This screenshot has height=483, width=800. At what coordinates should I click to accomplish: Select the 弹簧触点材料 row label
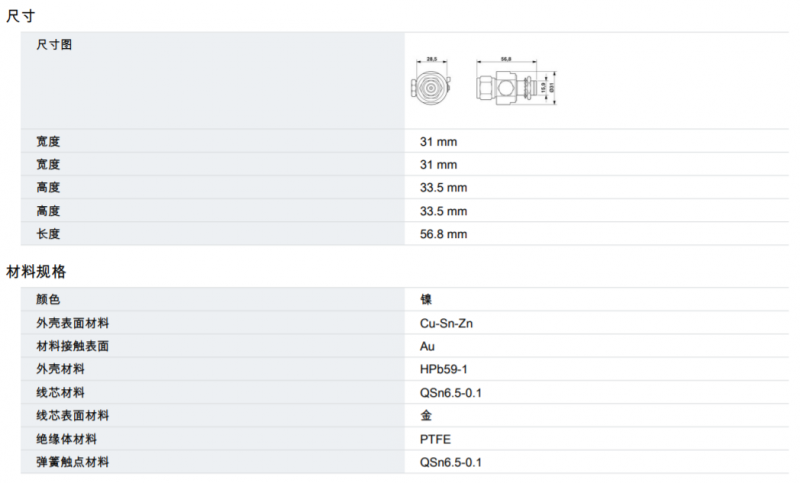(x=73, y=462)
